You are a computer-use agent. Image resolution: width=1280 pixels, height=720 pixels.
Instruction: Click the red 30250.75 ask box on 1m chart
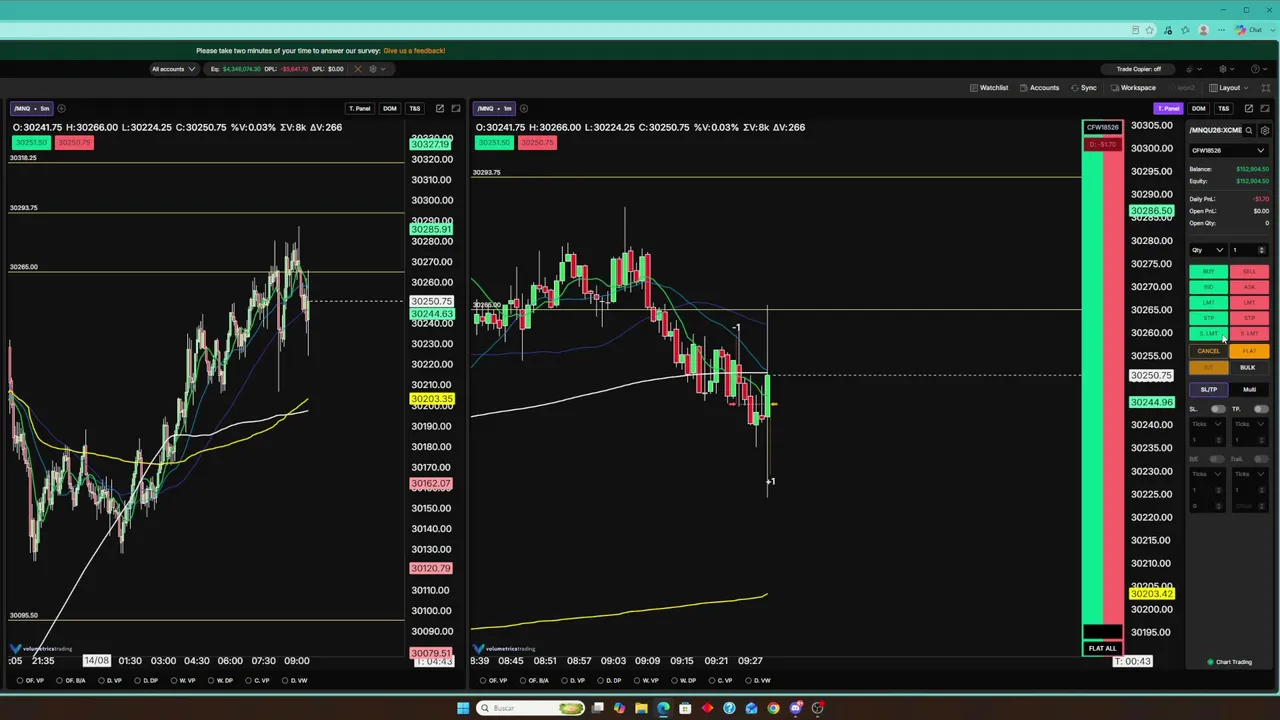pyautogui.click(x=537, y=143)
